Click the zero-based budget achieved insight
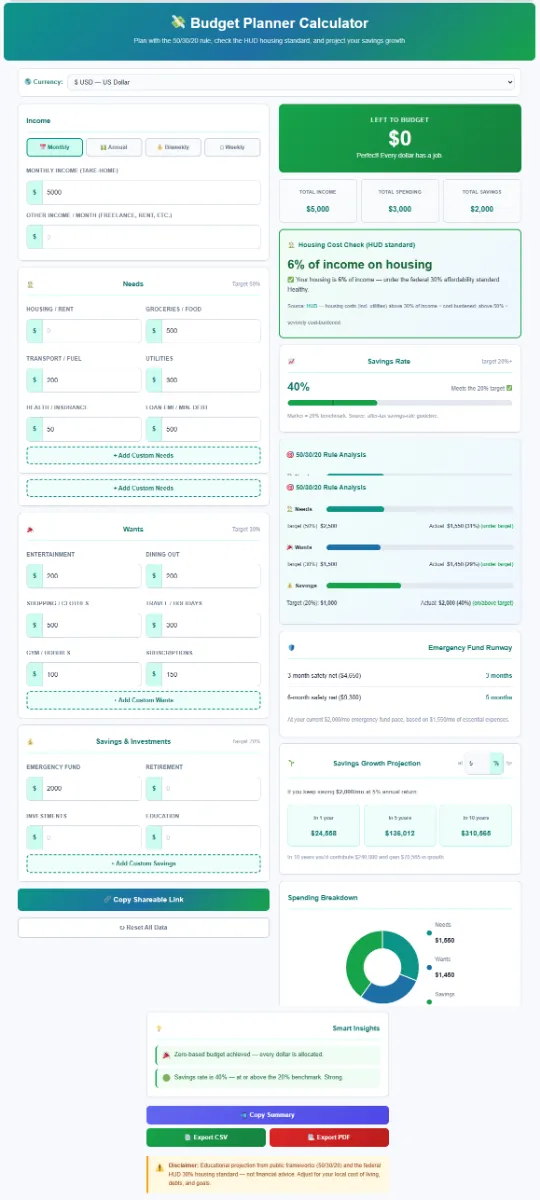540x1200 pixels. point(267,1055)
